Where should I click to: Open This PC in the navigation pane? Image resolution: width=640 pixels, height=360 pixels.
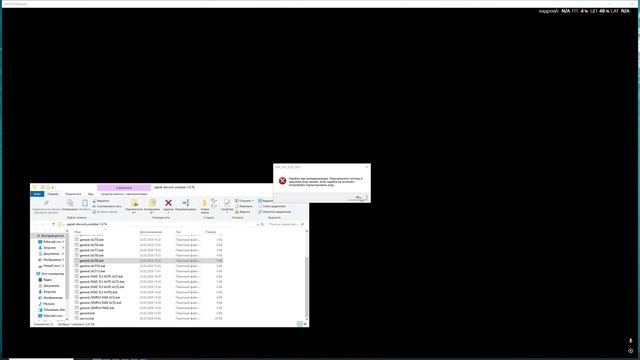click(x=52, y=273)
